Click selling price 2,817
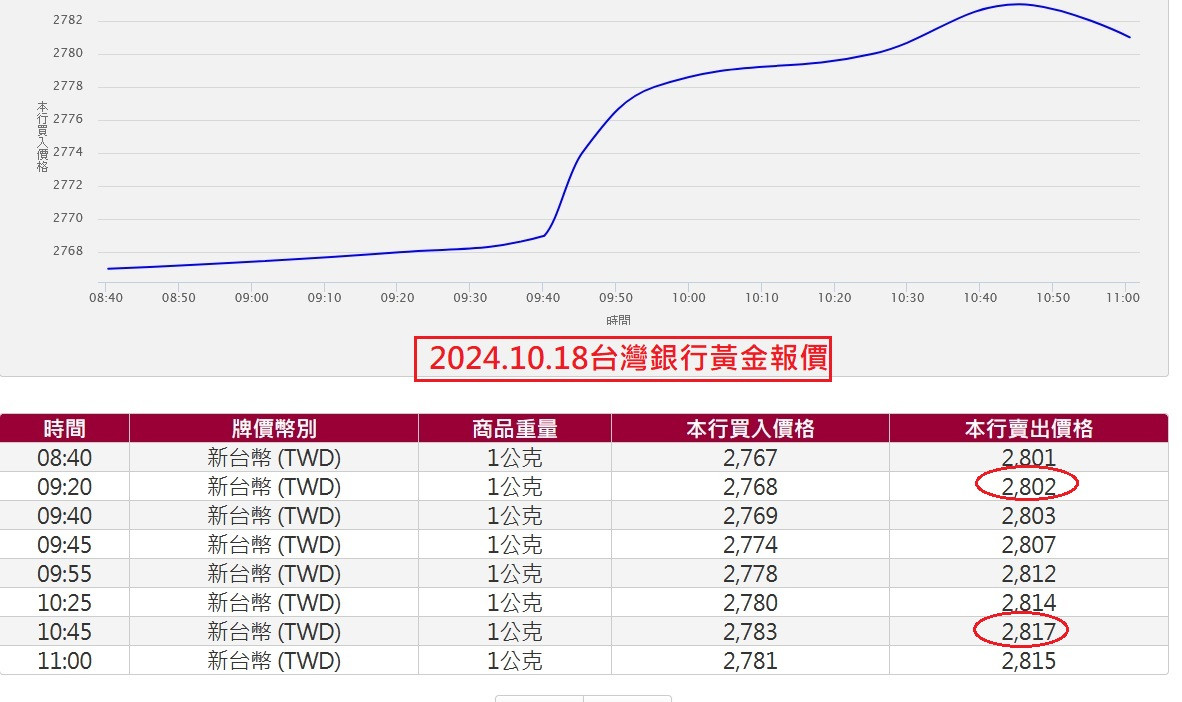 tap(1029, 632)
